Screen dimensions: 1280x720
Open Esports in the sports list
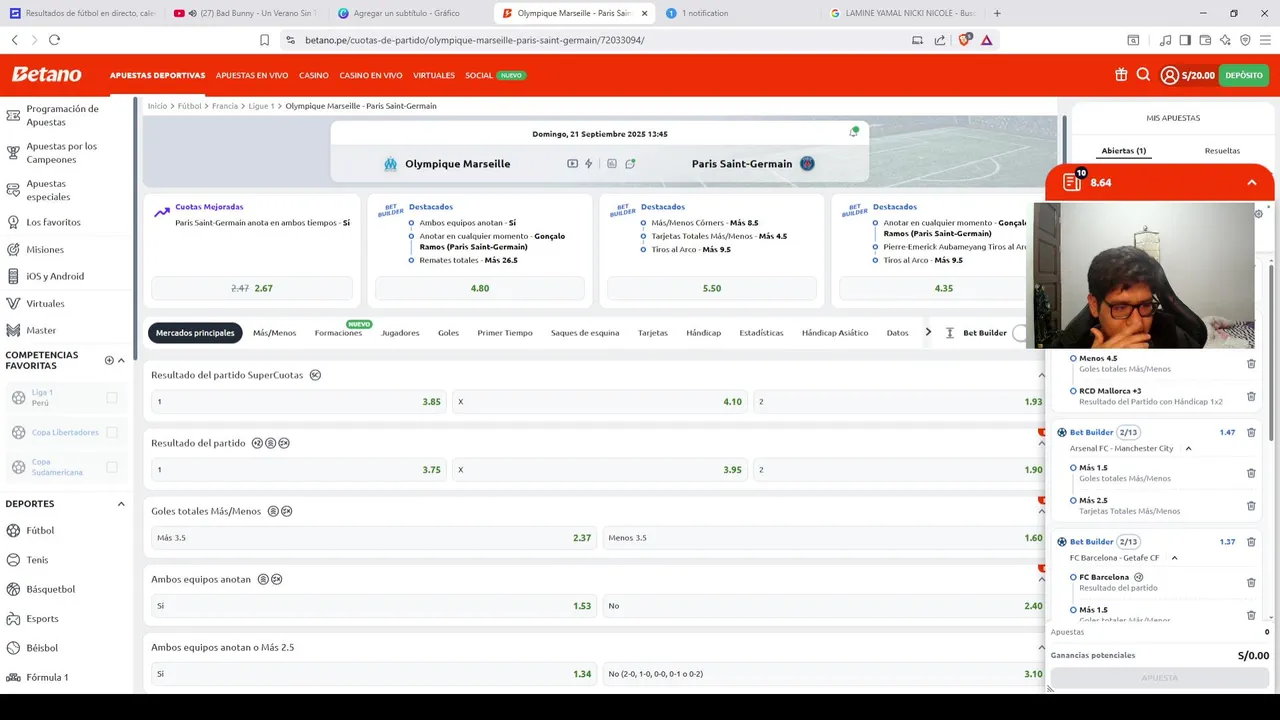coord(42,619)
